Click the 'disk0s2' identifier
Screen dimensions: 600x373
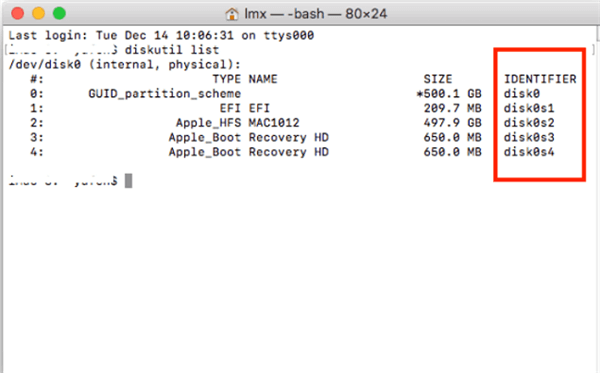tap(529, 123)
